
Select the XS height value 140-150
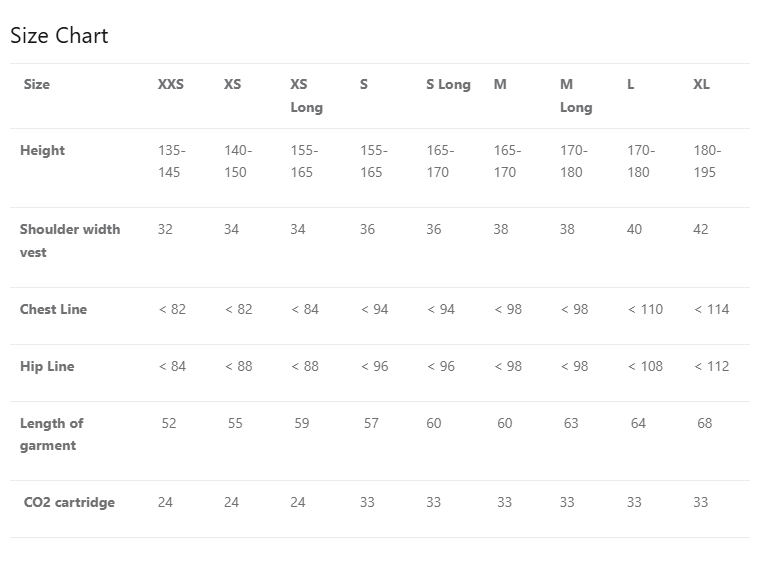(x=237, y=162)
